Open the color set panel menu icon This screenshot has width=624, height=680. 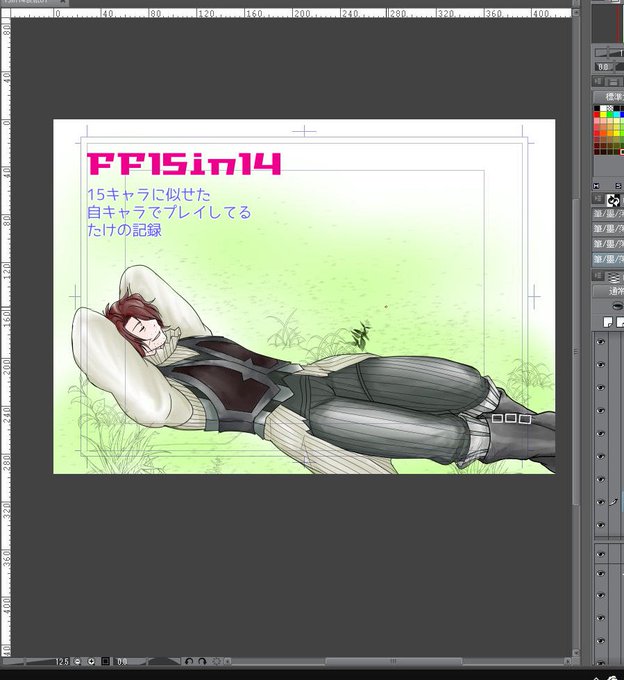click(598, 82)
